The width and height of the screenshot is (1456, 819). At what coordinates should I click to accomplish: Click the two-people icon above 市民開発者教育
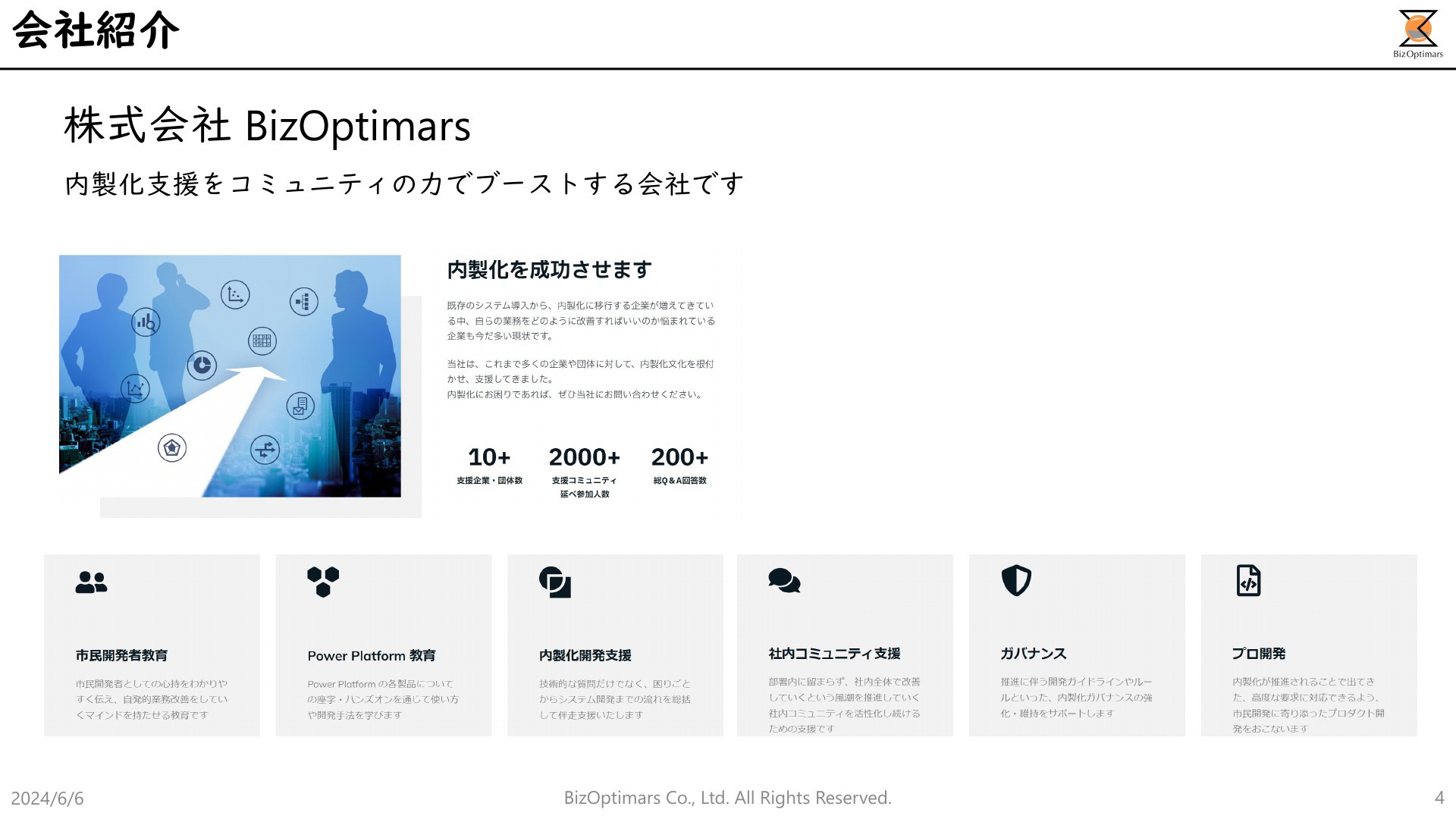(x=91, y=582)
